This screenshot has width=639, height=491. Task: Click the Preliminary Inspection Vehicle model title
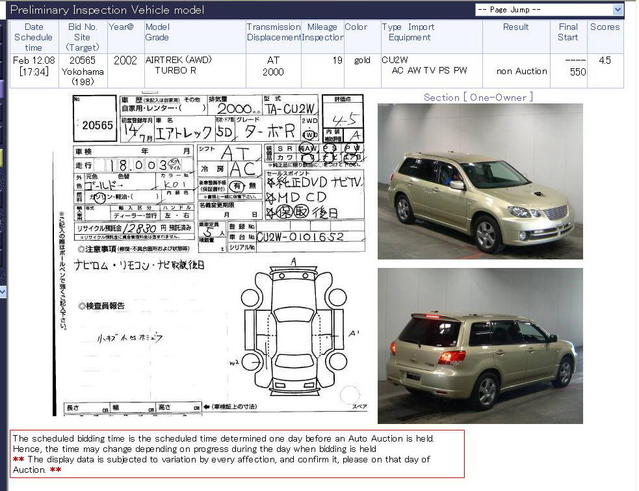[108, 10]
